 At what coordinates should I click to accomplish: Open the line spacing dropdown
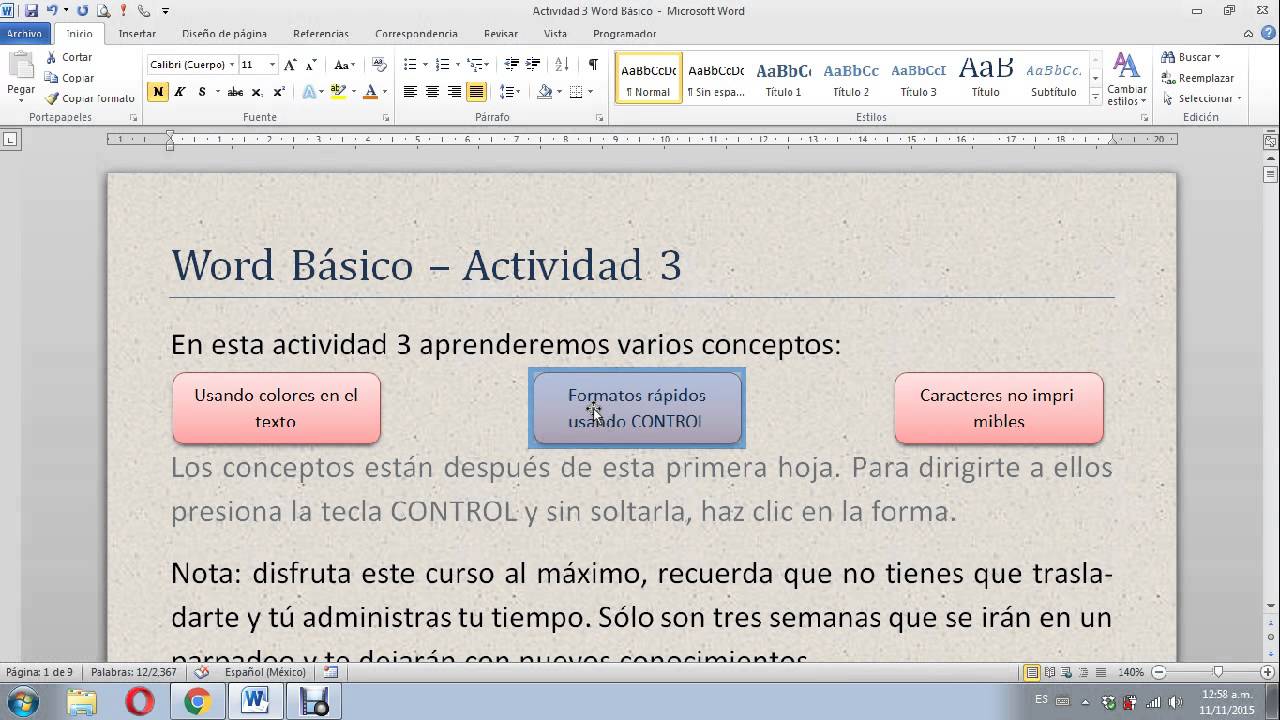click(511, 92)
